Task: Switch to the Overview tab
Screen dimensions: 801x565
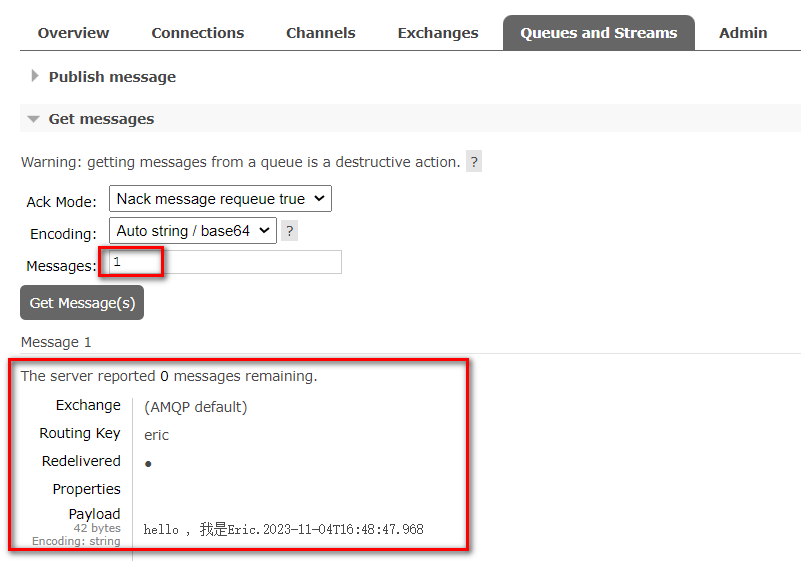Action: 73,33
